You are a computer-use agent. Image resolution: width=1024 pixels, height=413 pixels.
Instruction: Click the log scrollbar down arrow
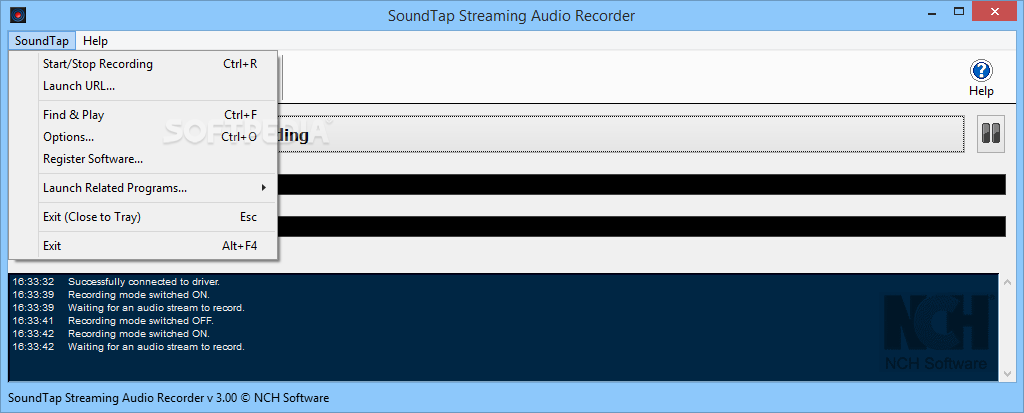pyautogui.click(x=1008, y=373)
